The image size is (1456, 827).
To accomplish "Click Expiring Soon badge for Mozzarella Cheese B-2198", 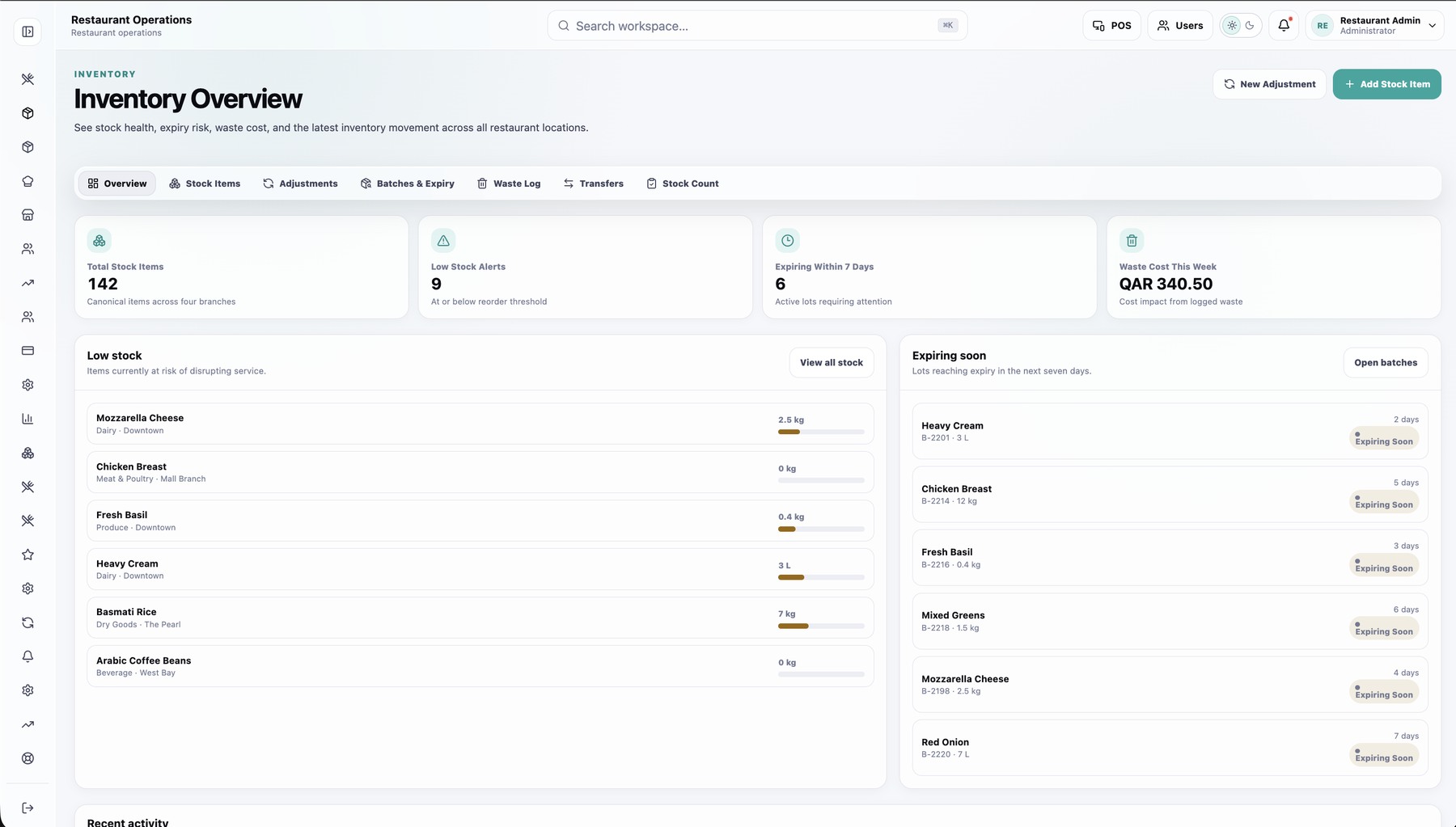I will 1384,692.
